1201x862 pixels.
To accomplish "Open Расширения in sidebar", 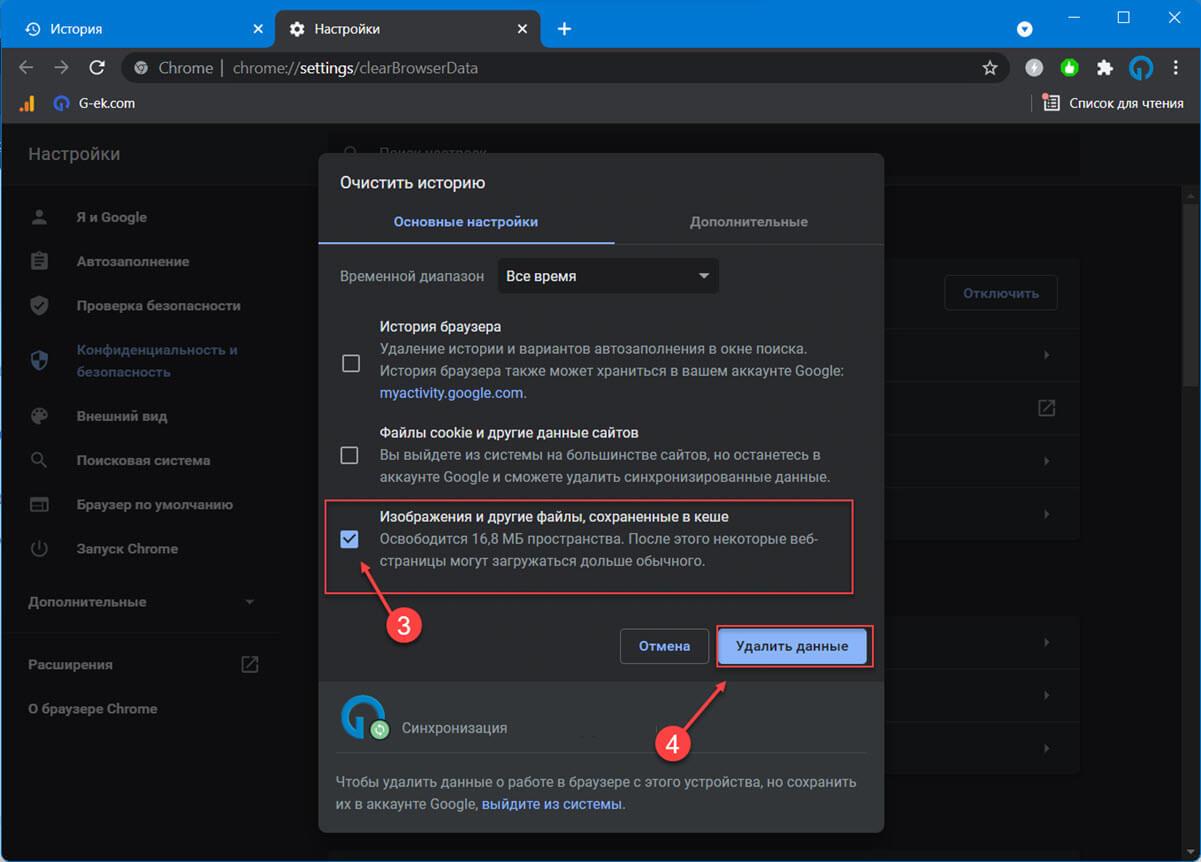I will (x=144, y=664).
